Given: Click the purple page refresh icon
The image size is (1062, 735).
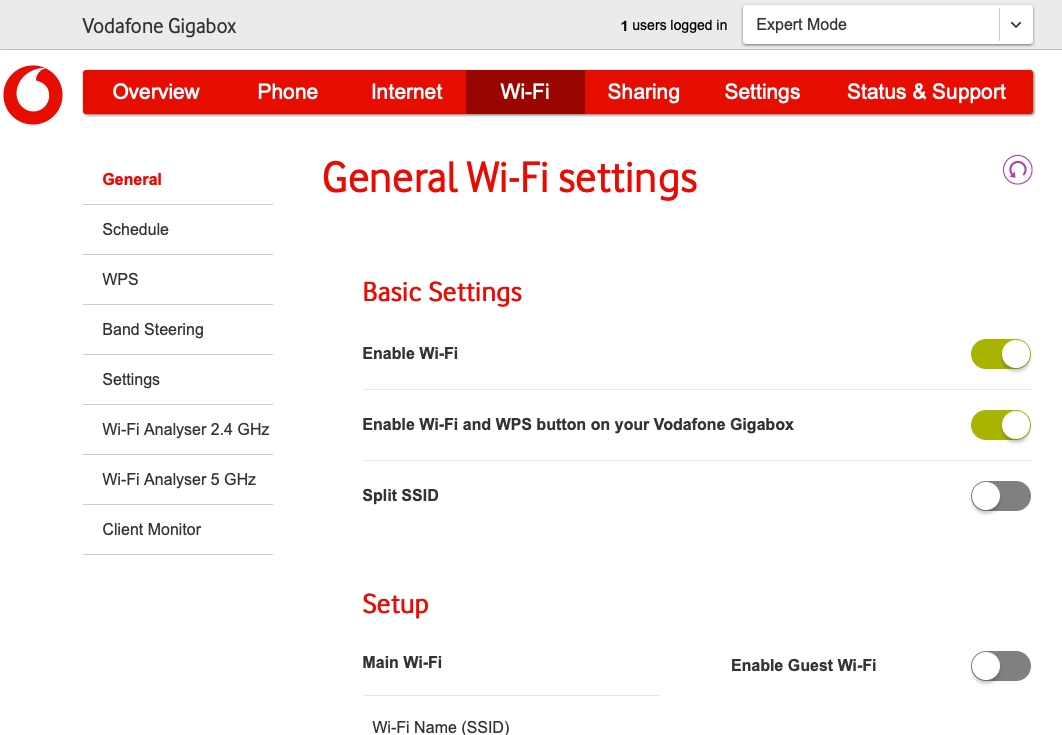Looking at the screenshot, I should 1017,170.
